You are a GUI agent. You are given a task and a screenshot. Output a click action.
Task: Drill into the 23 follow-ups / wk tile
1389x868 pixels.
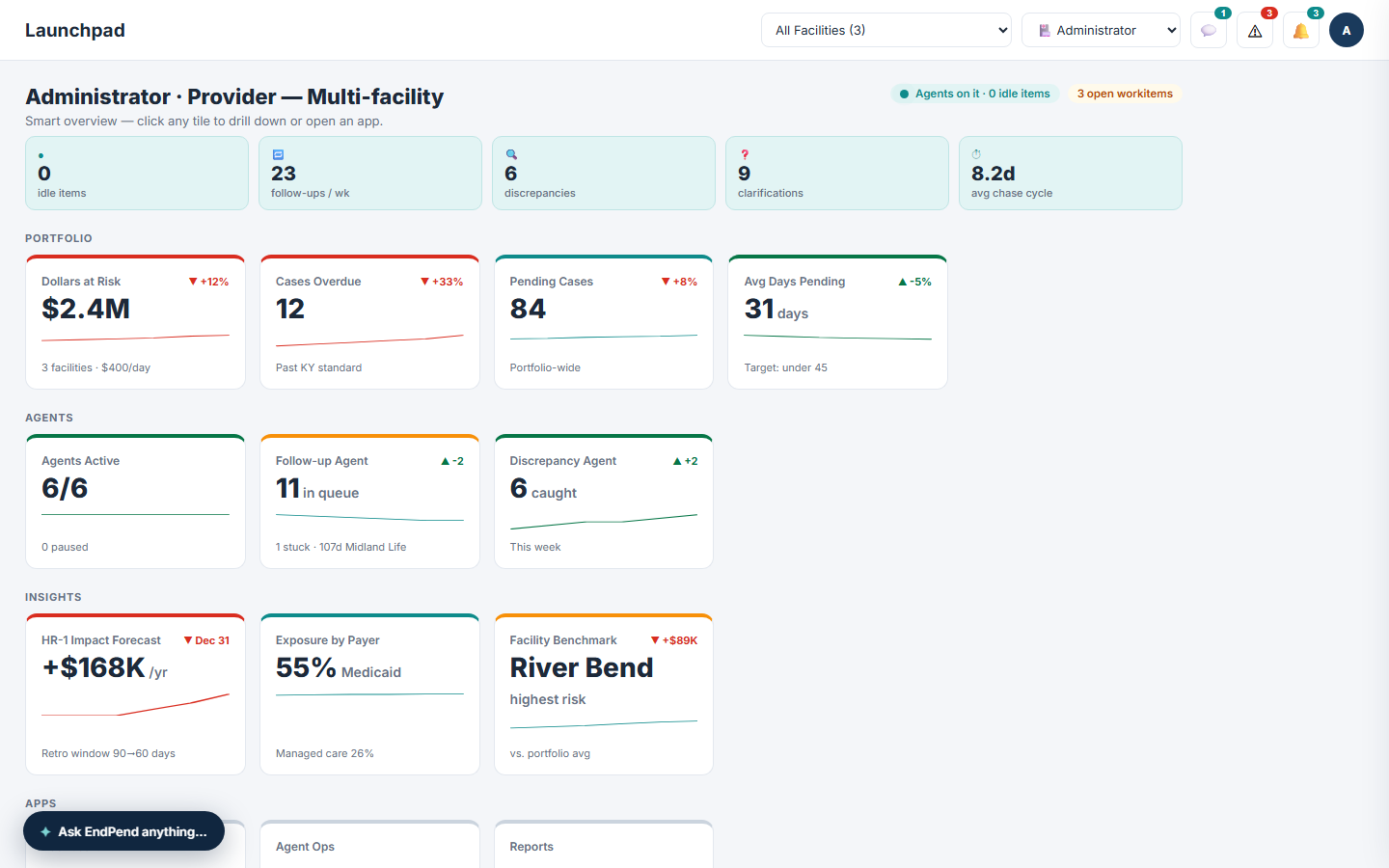click(370, 173)
